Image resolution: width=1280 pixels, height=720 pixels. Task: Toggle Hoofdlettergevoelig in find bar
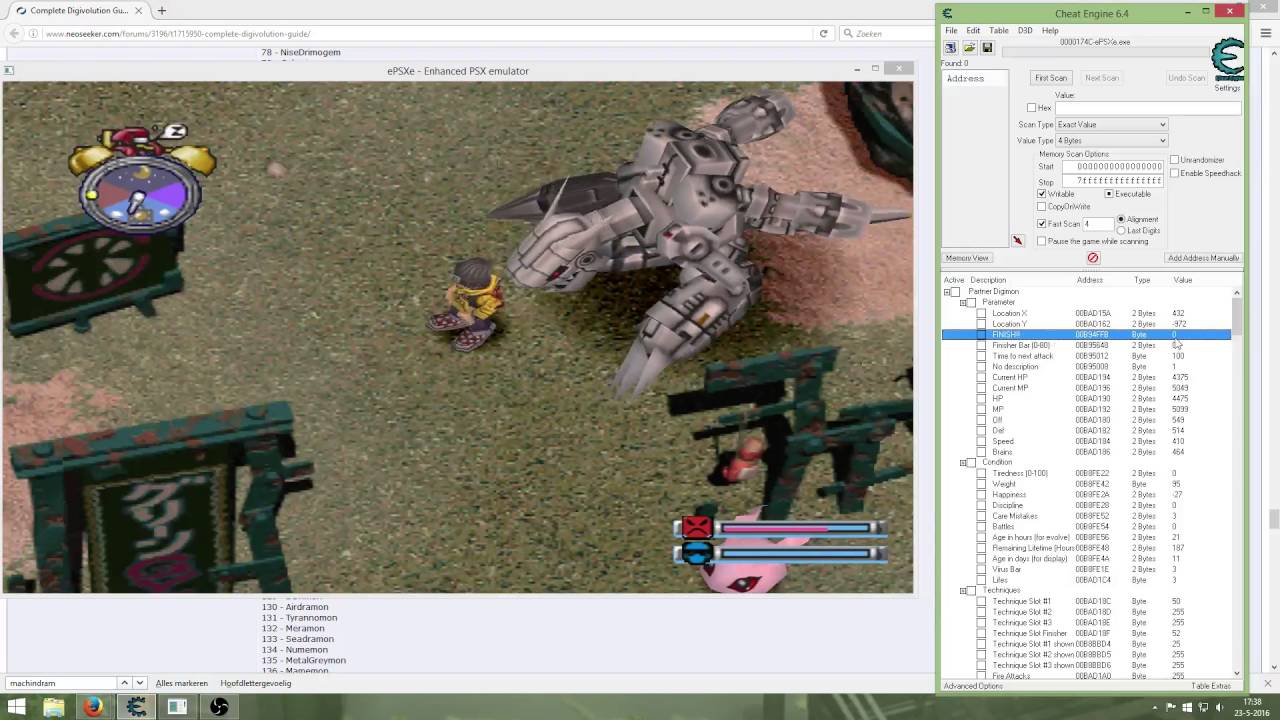point(256,683)
